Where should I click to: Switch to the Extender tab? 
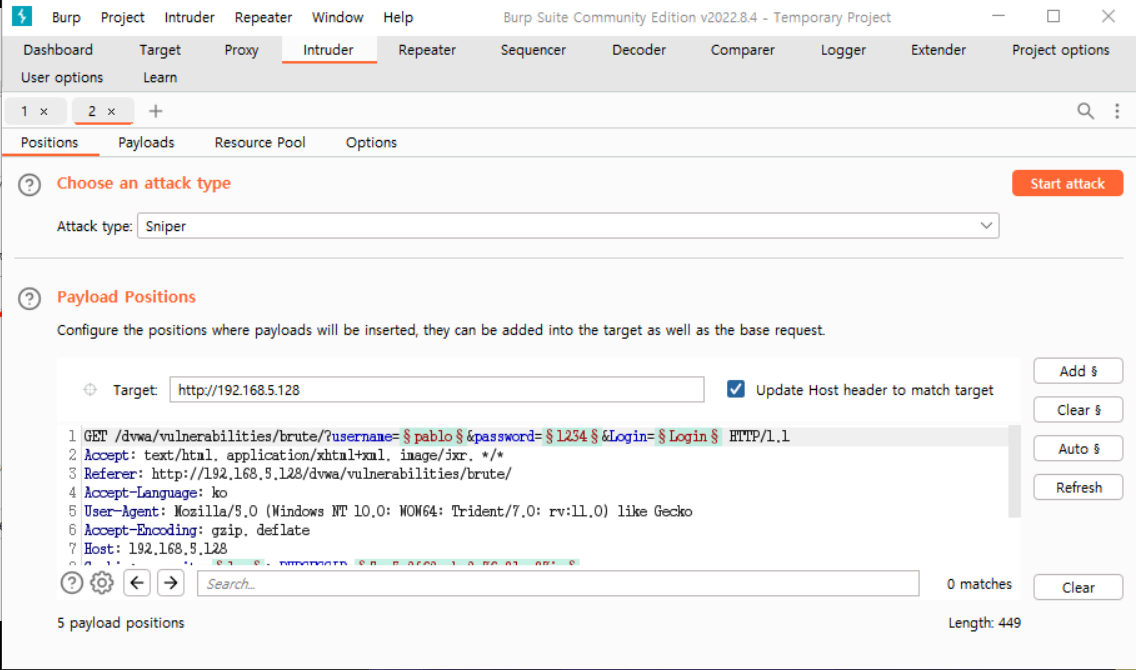(x=938, y=50)
